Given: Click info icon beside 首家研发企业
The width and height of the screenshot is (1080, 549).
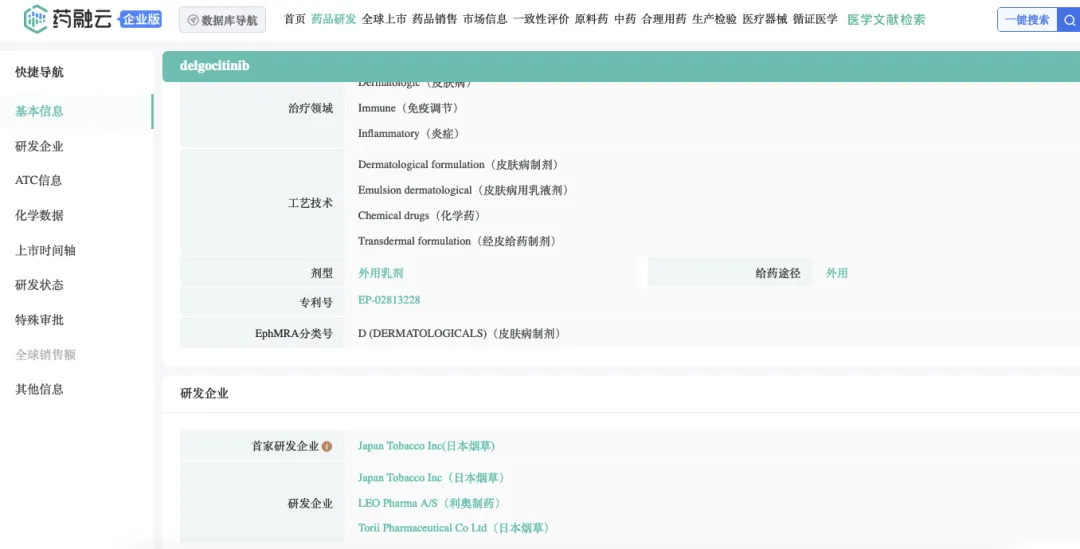Looking at the screenshot, I should pyautogui.click(x=327, y=447).
